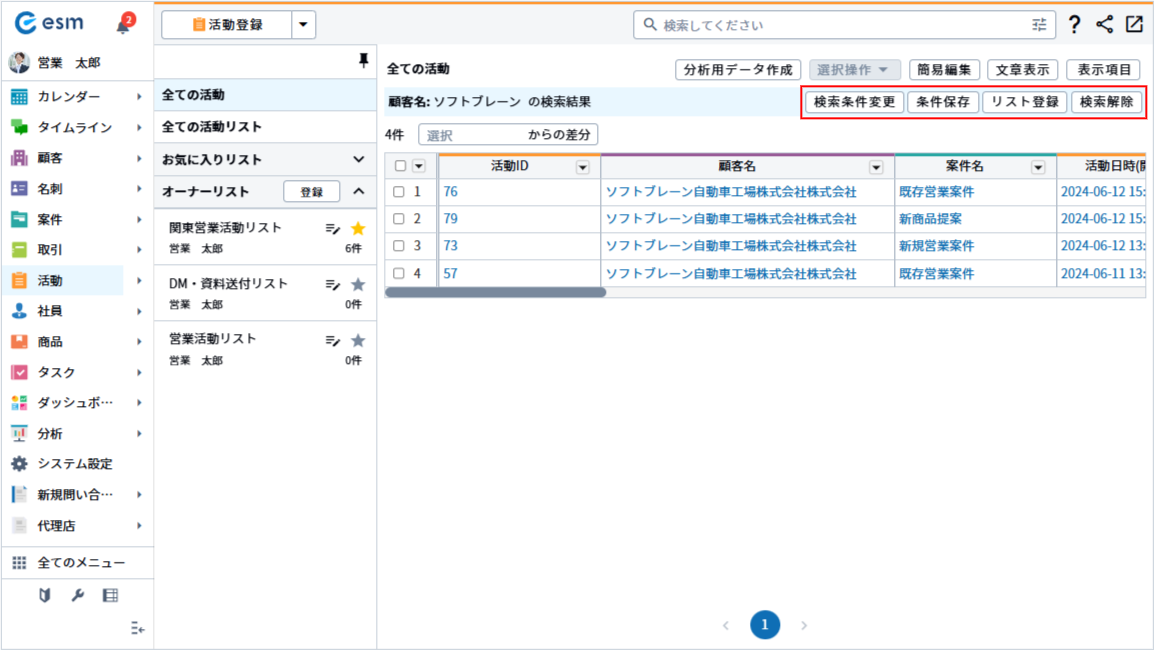1156x653 pixels.
Task: Click the pin icon above list panel
Action: coord(364,62)
